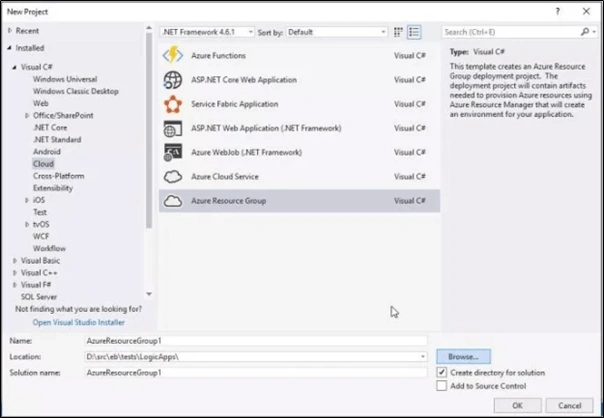604x418 pixels.
Task: Click the Cancel button
Action: click(569, 405)
